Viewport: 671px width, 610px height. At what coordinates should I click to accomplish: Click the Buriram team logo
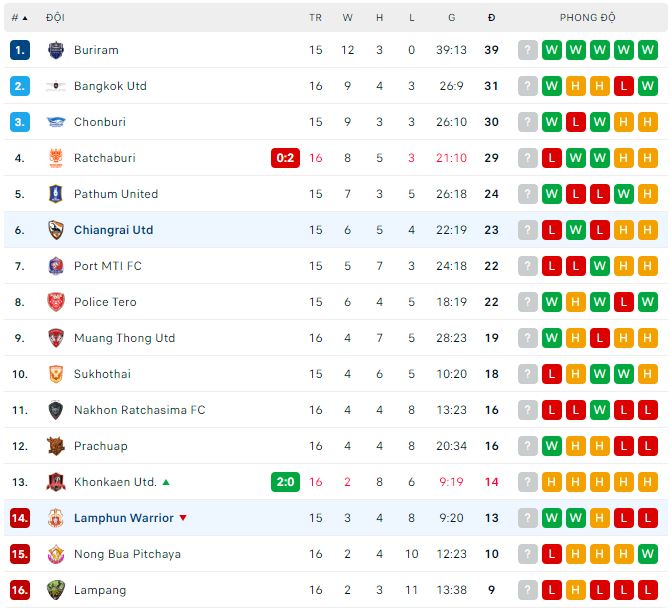pos(56,50)
